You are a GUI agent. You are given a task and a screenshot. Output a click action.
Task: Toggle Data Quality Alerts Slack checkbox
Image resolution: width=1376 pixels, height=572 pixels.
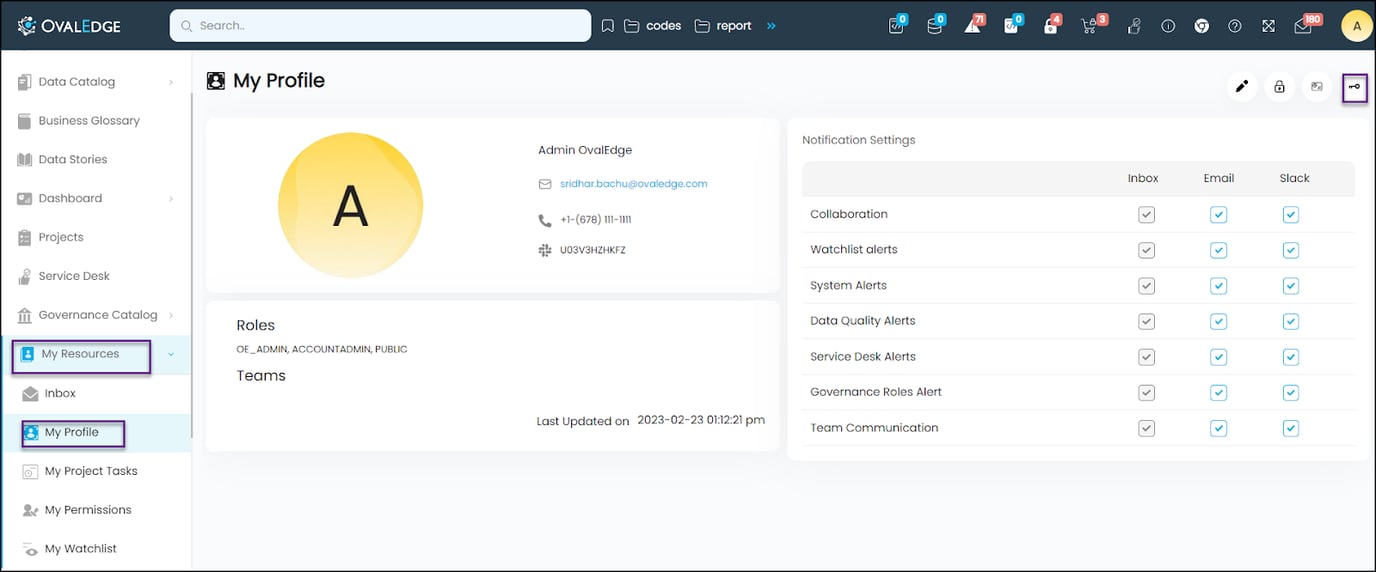click(1291, 321)
